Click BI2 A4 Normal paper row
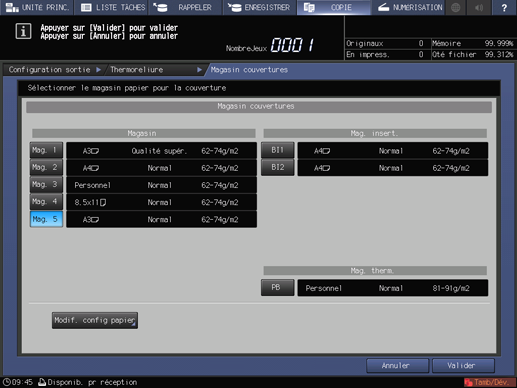The image size is (517, 388). pyautogui.click(x=393, y=168)
